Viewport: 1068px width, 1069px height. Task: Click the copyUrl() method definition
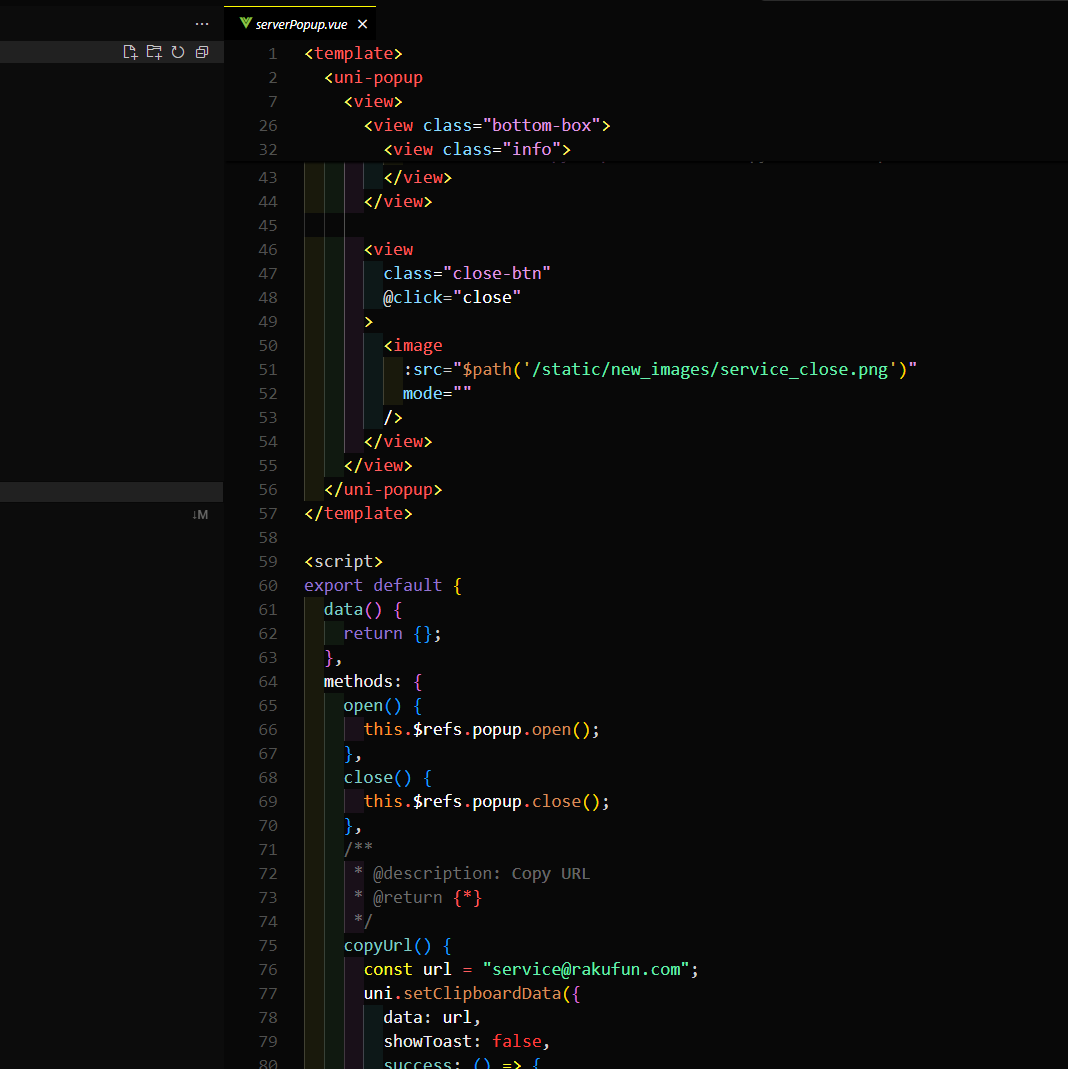tap(397, 946)
